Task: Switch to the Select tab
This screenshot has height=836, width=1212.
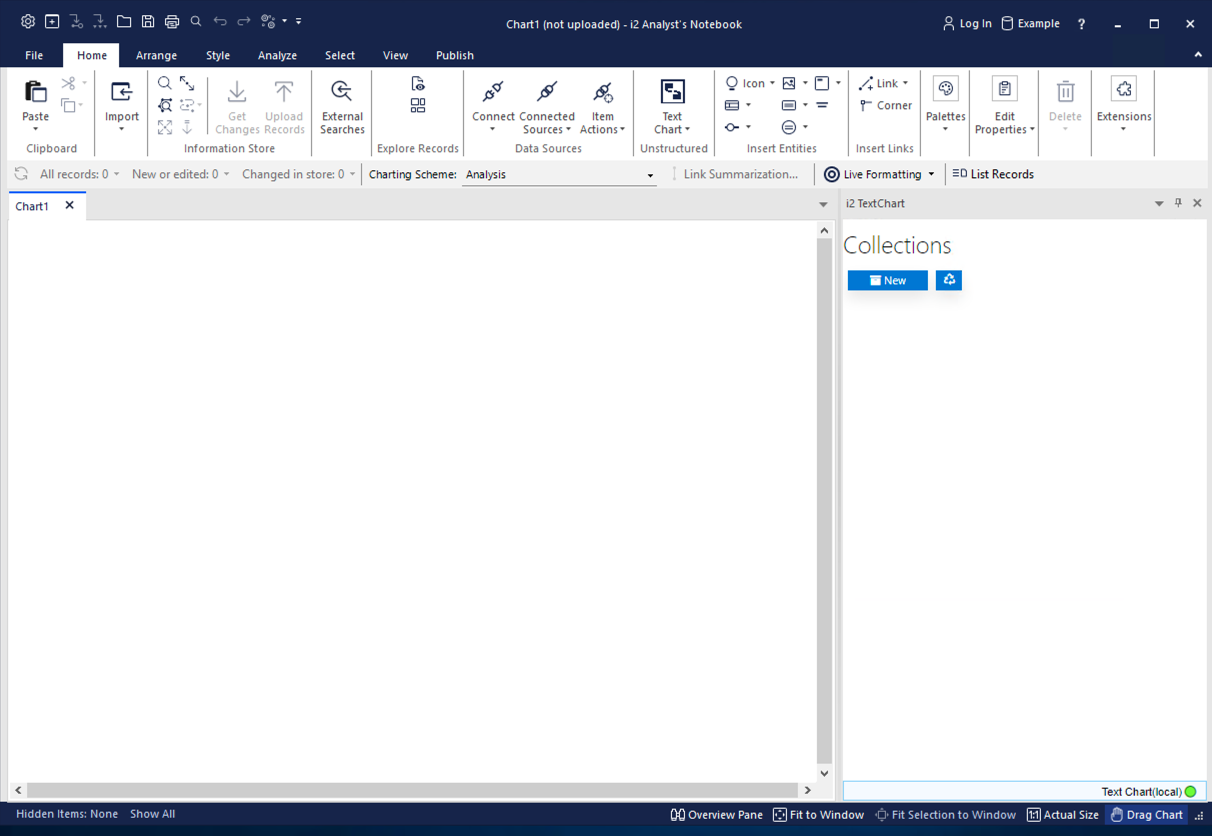Action: click(340, 56)
